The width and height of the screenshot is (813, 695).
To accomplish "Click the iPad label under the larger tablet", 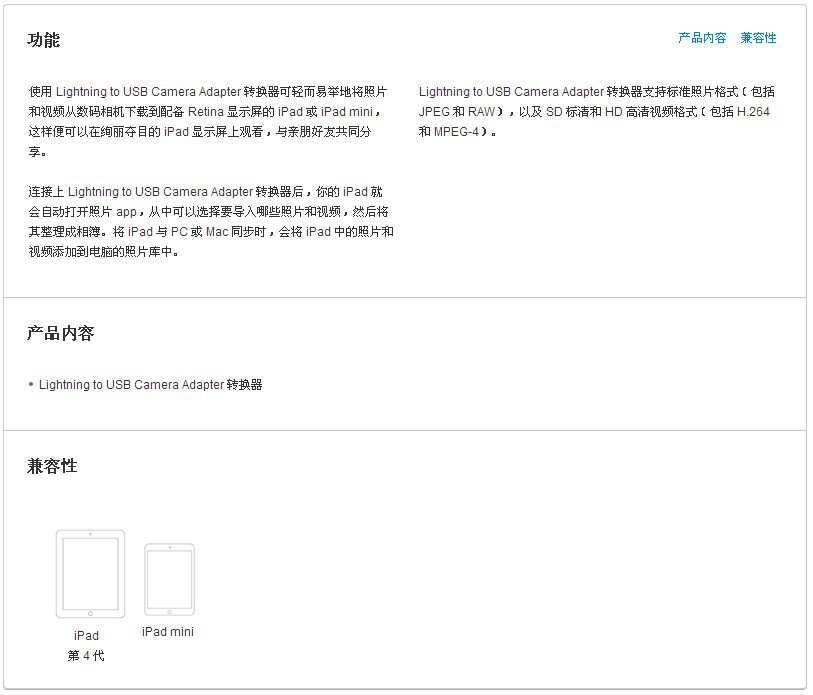I will pyautogui.click(x=86, y=636).
